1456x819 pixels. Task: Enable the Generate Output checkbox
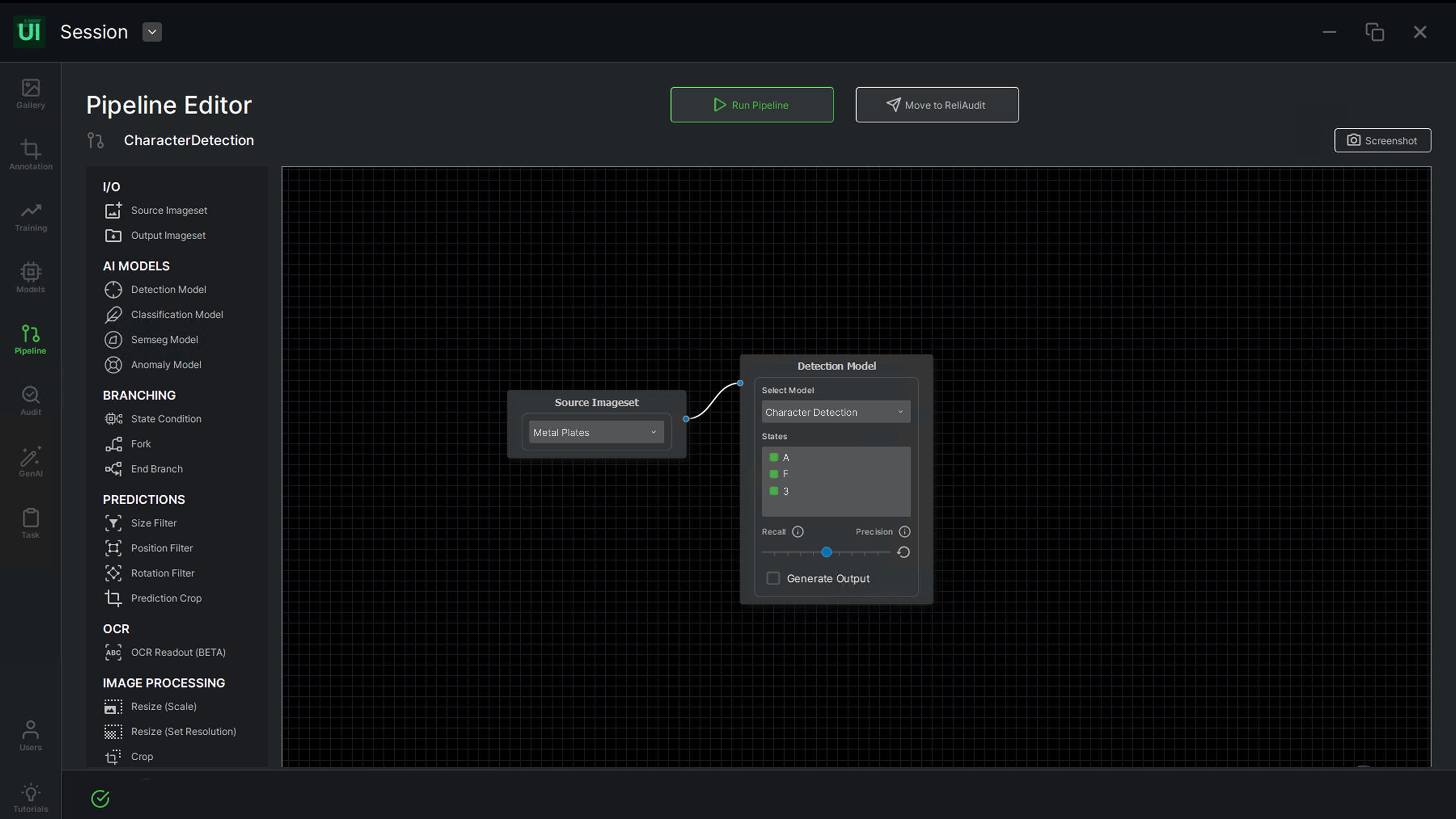pos(773,578)
